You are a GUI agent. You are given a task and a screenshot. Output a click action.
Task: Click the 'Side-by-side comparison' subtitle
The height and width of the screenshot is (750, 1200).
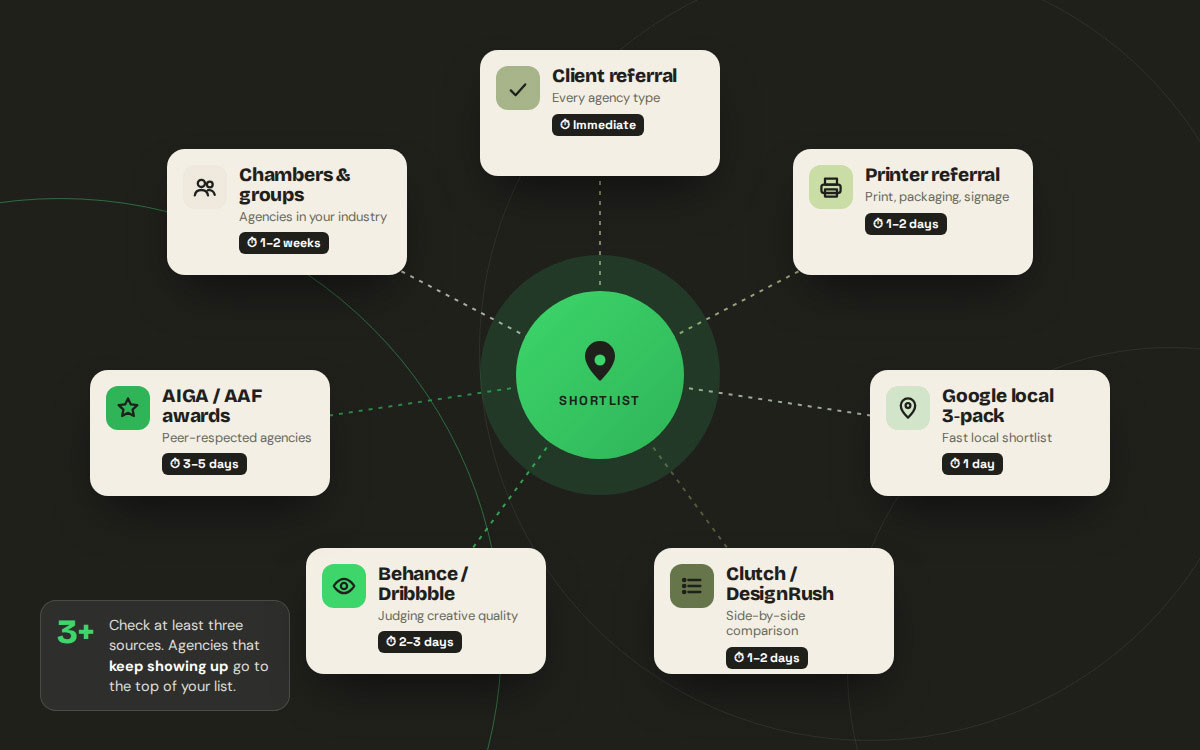point(766,623)
